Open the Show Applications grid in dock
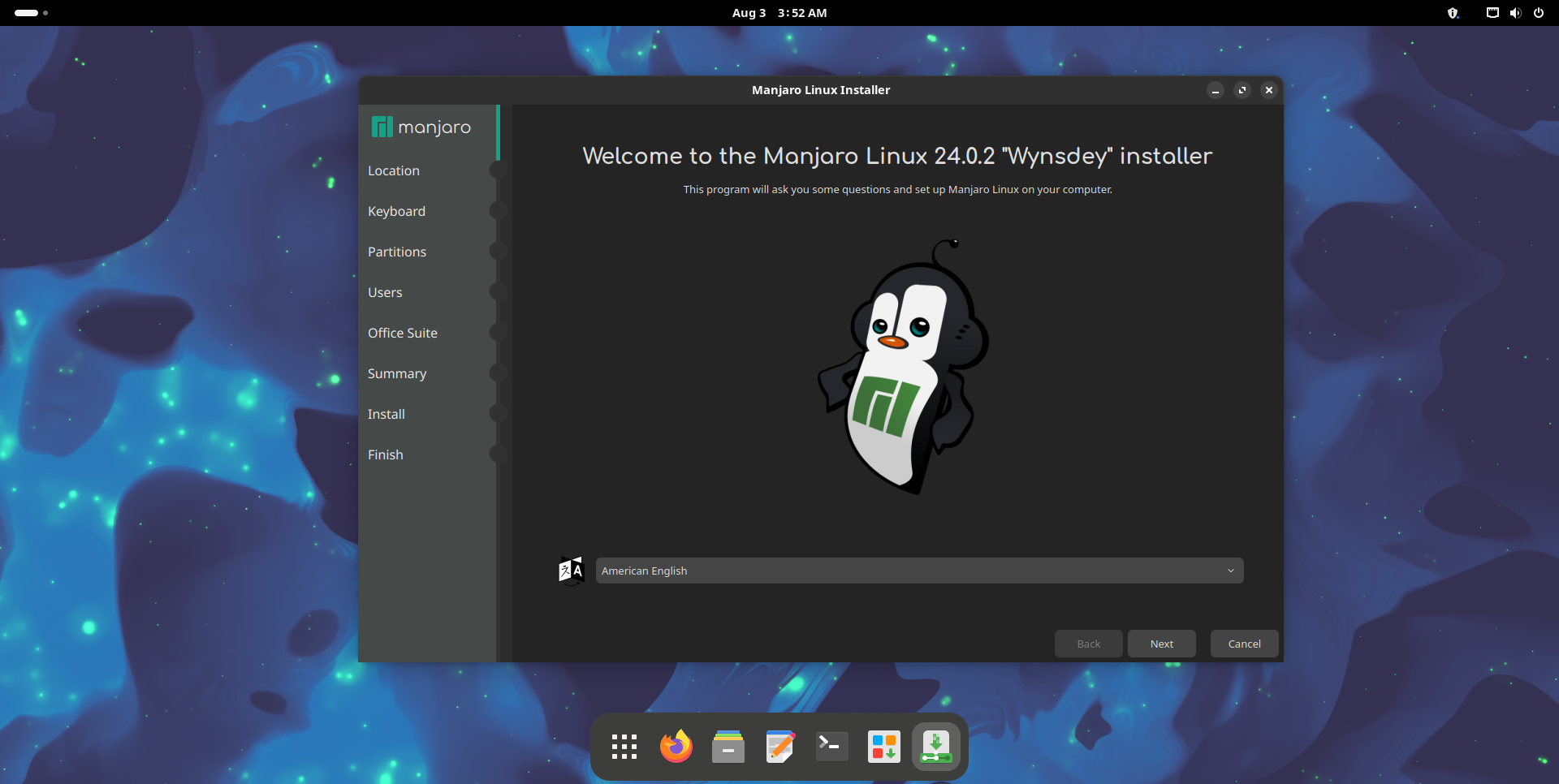The height and width of the screenshot is (784, 1559). click(624, 747)
